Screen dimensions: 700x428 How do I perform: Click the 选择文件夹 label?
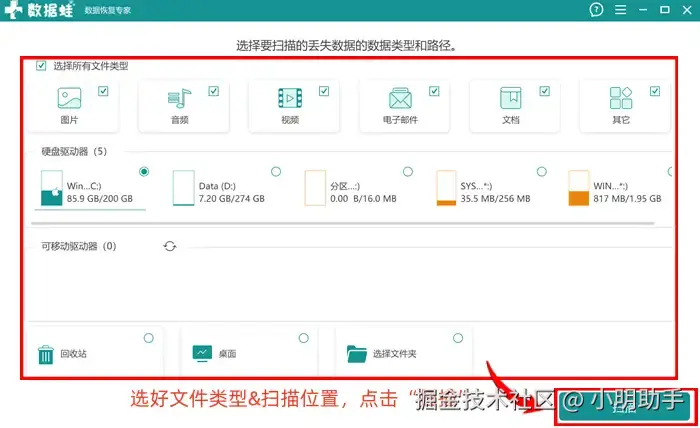395,354
